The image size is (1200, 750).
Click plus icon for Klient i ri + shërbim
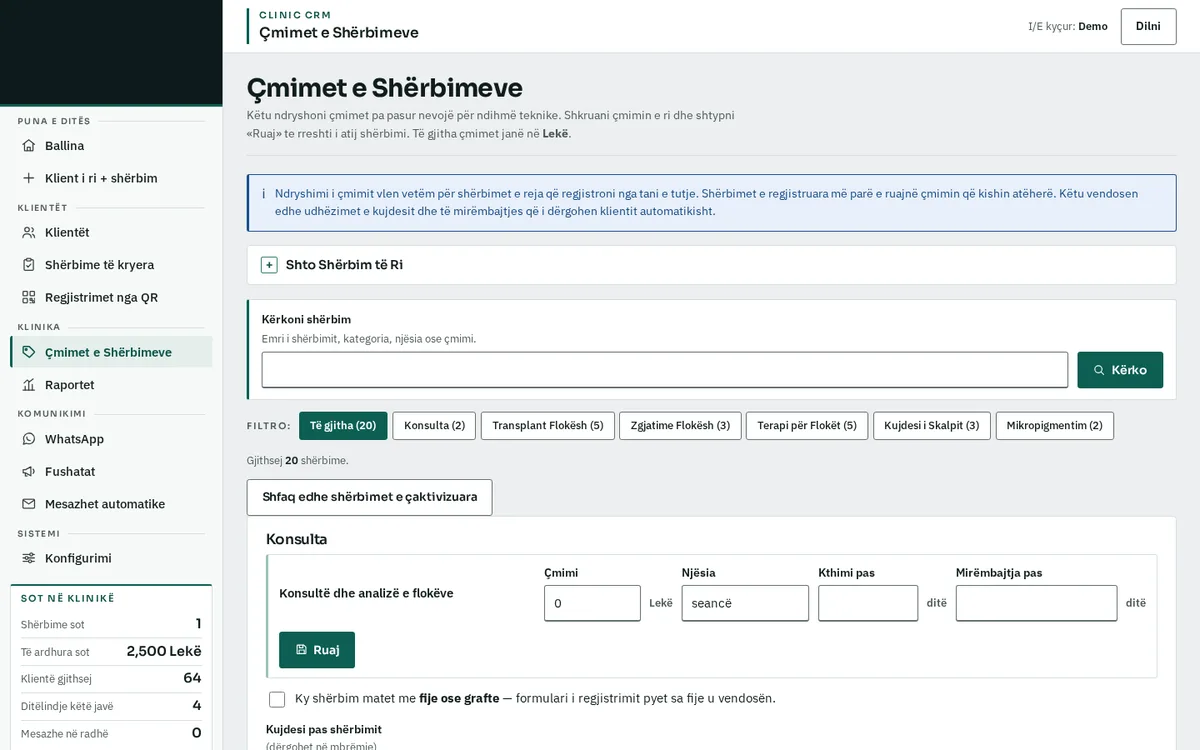pos(28,178)
